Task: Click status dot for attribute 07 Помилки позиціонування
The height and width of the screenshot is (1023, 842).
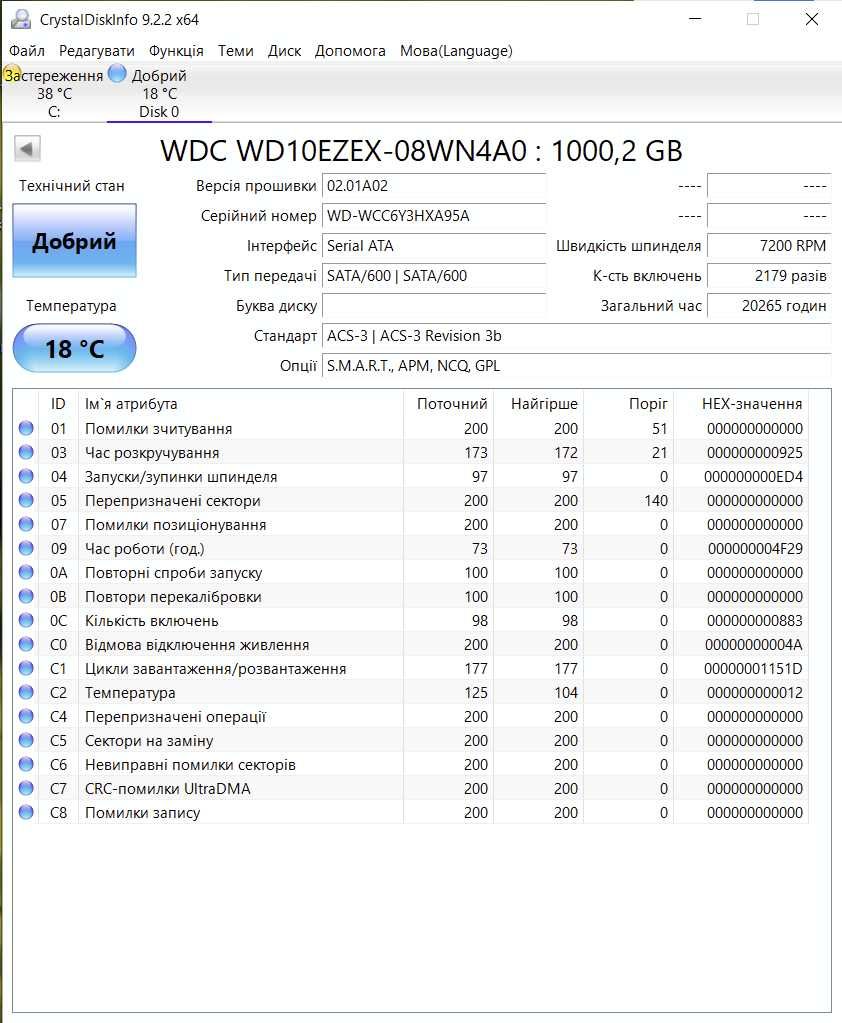Action: 26,524
